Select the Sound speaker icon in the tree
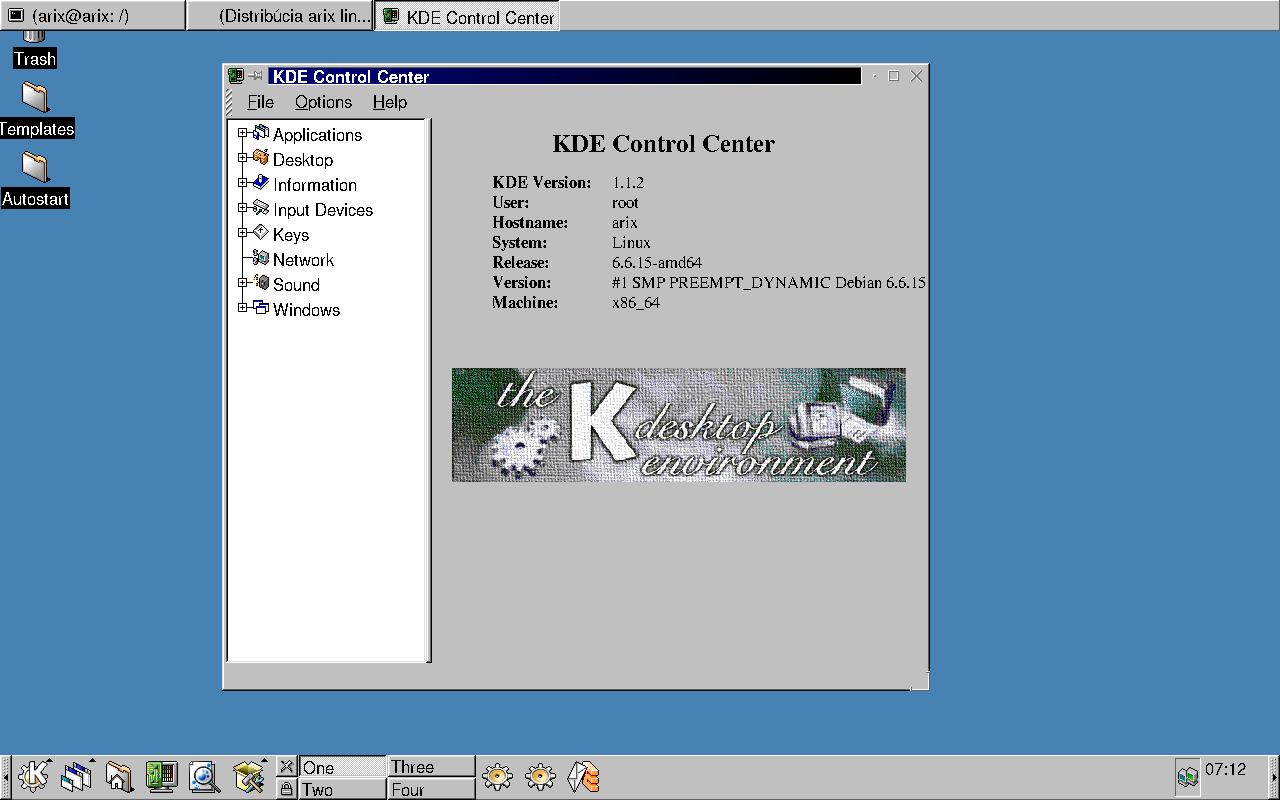Viewport: 1280px width, 800px height. tap(261, 283)
